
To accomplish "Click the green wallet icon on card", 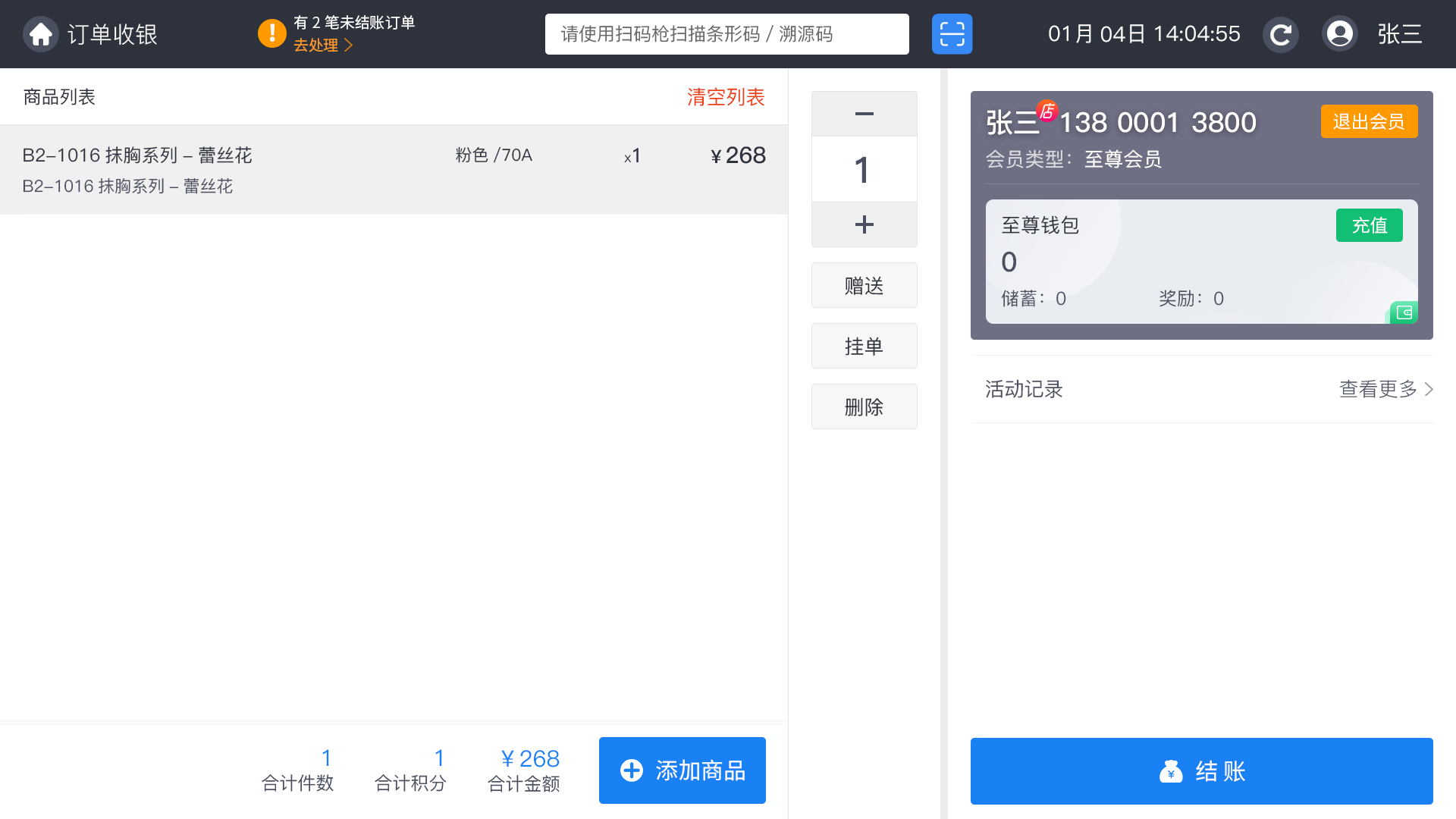I will tap(1404, 312).
